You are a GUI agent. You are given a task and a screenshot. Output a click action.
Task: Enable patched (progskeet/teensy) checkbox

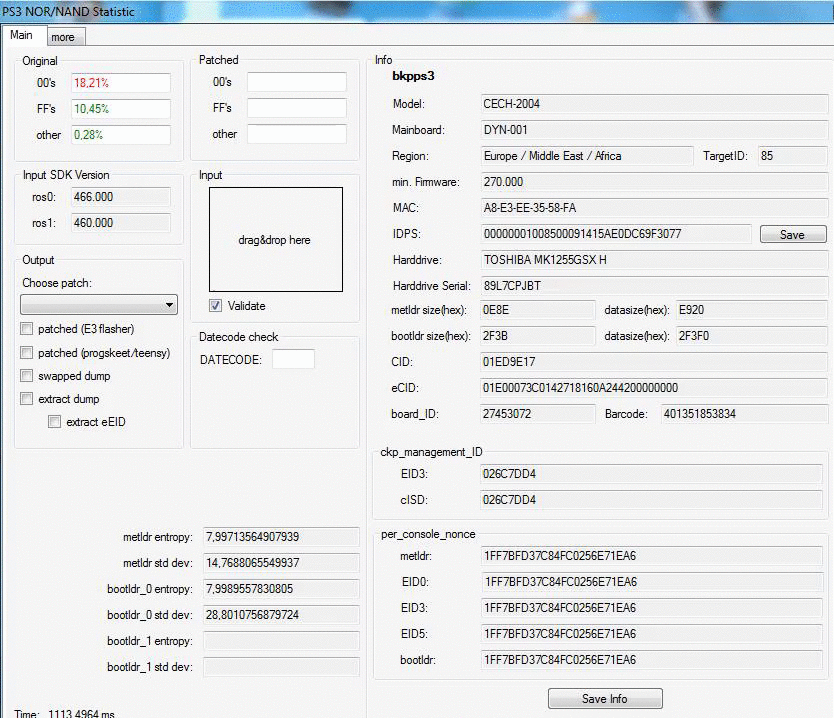point(27,352)
